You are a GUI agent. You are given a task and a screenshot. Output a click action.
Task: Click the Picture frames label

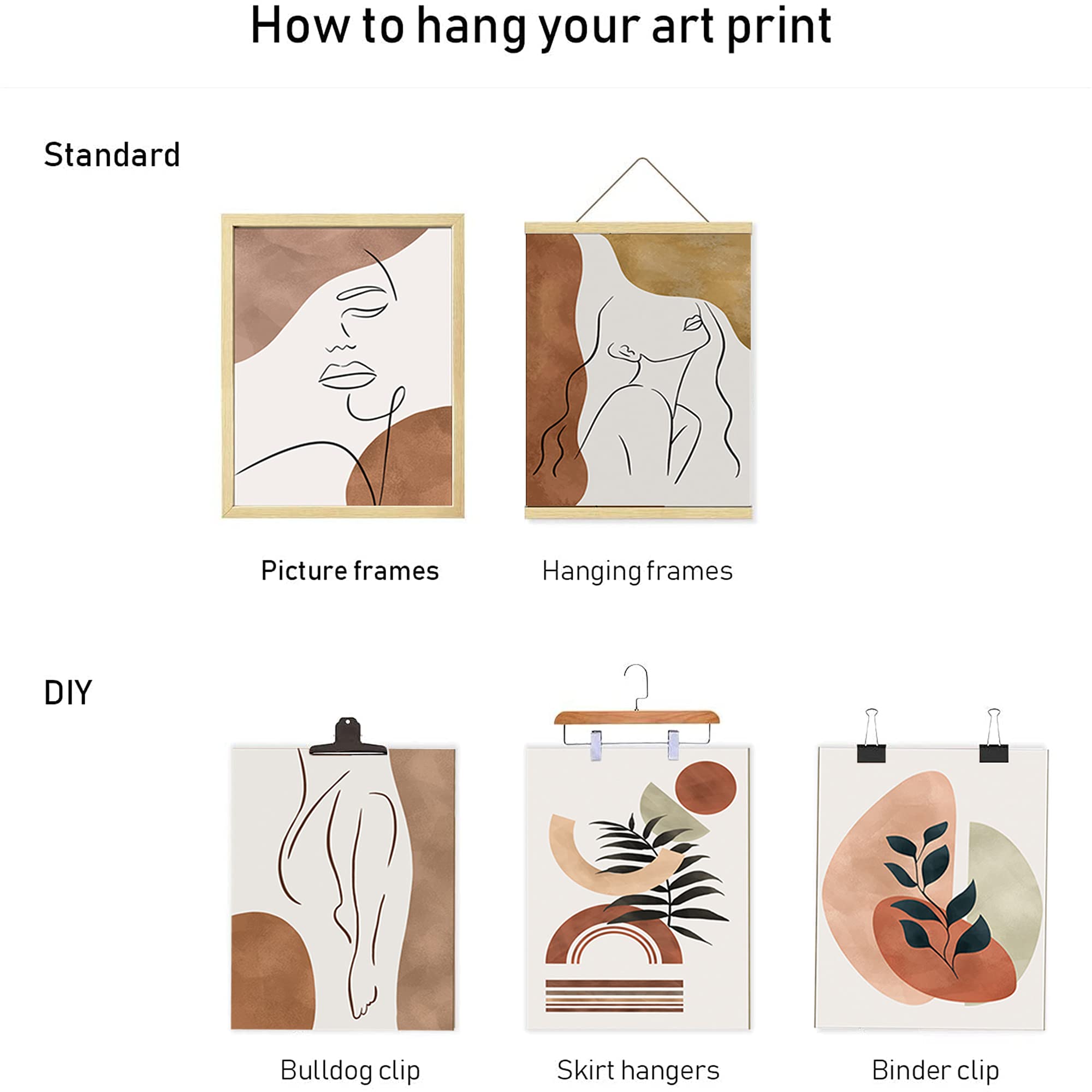click(350, 571)
